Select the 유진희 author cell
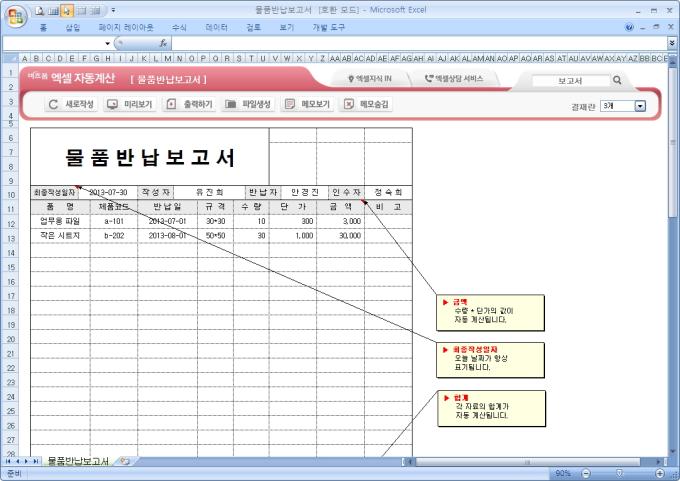 click(x=209, y=193)
